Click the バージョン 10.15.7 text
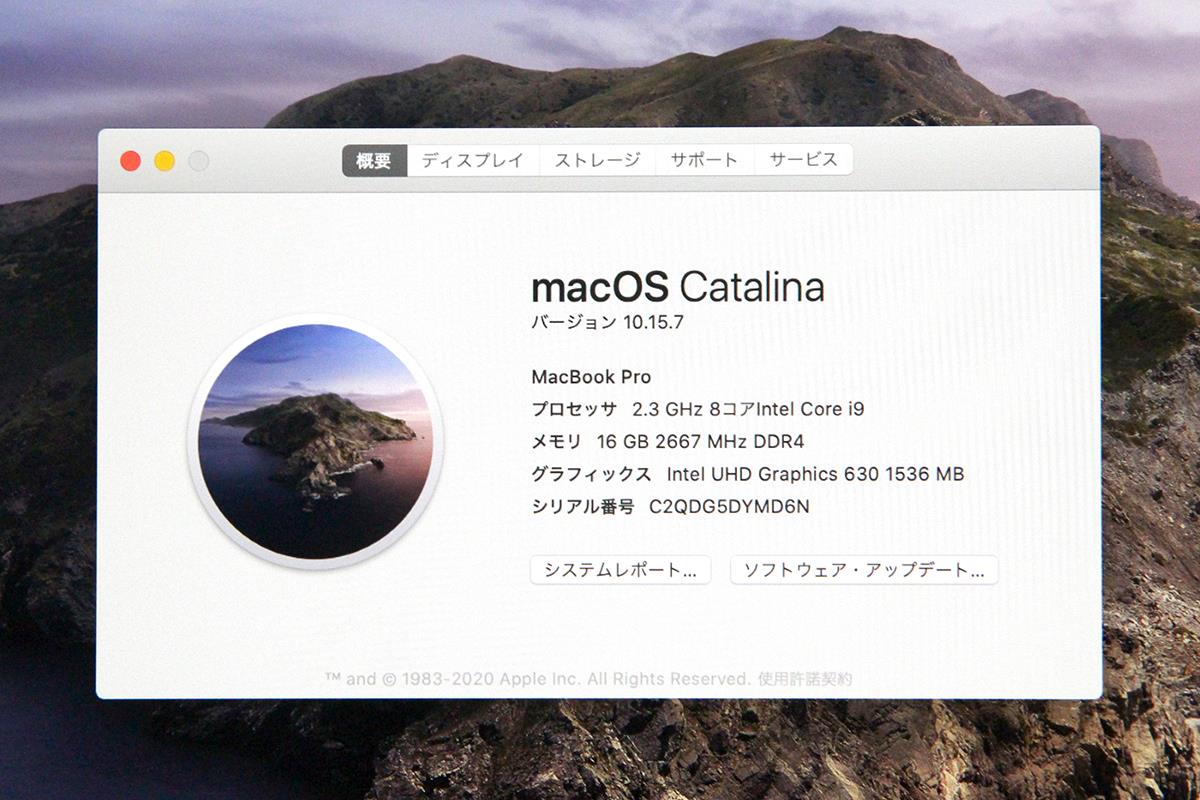The image size is (1200, 800). pyautogui.click(x=607, y=322)
